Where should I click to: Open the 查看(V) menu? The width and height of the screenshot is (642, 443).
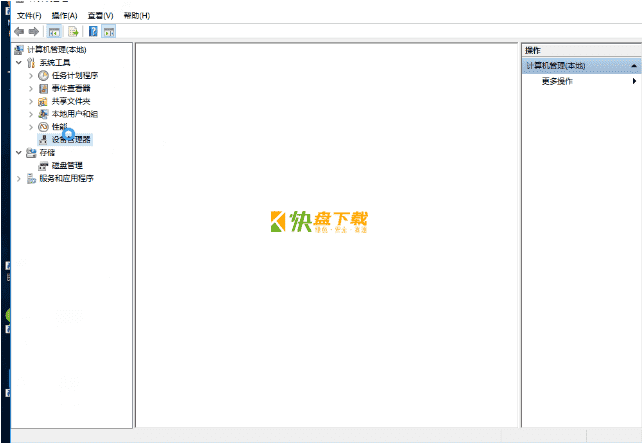point(100,16)
